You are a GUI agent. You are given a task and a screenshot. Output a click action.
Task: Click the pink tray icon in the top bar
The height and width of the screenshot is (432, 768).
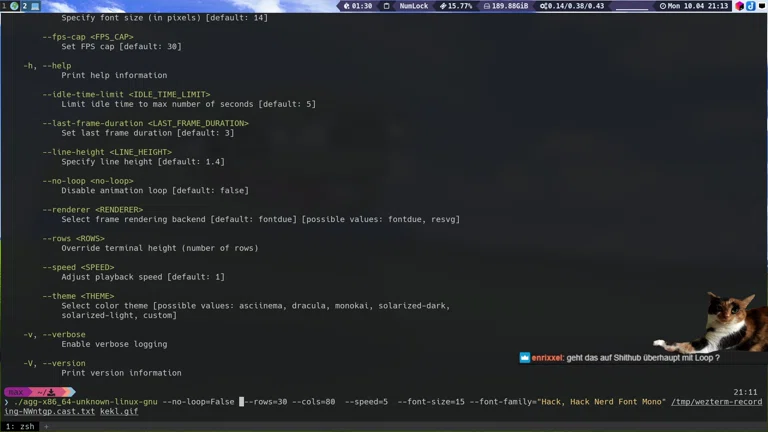coord(740,6)
